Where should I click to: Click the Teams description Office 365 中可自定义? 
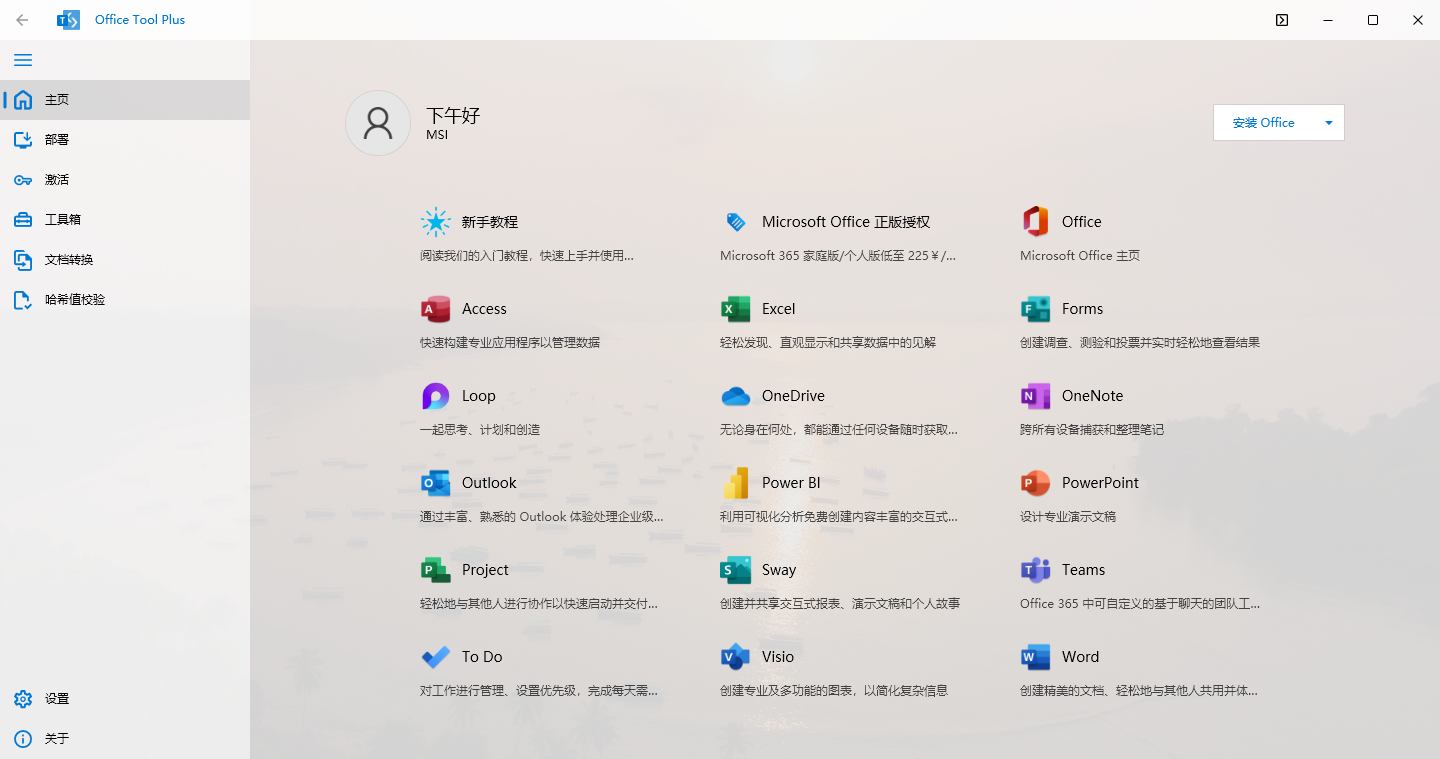coord(1140,604)
